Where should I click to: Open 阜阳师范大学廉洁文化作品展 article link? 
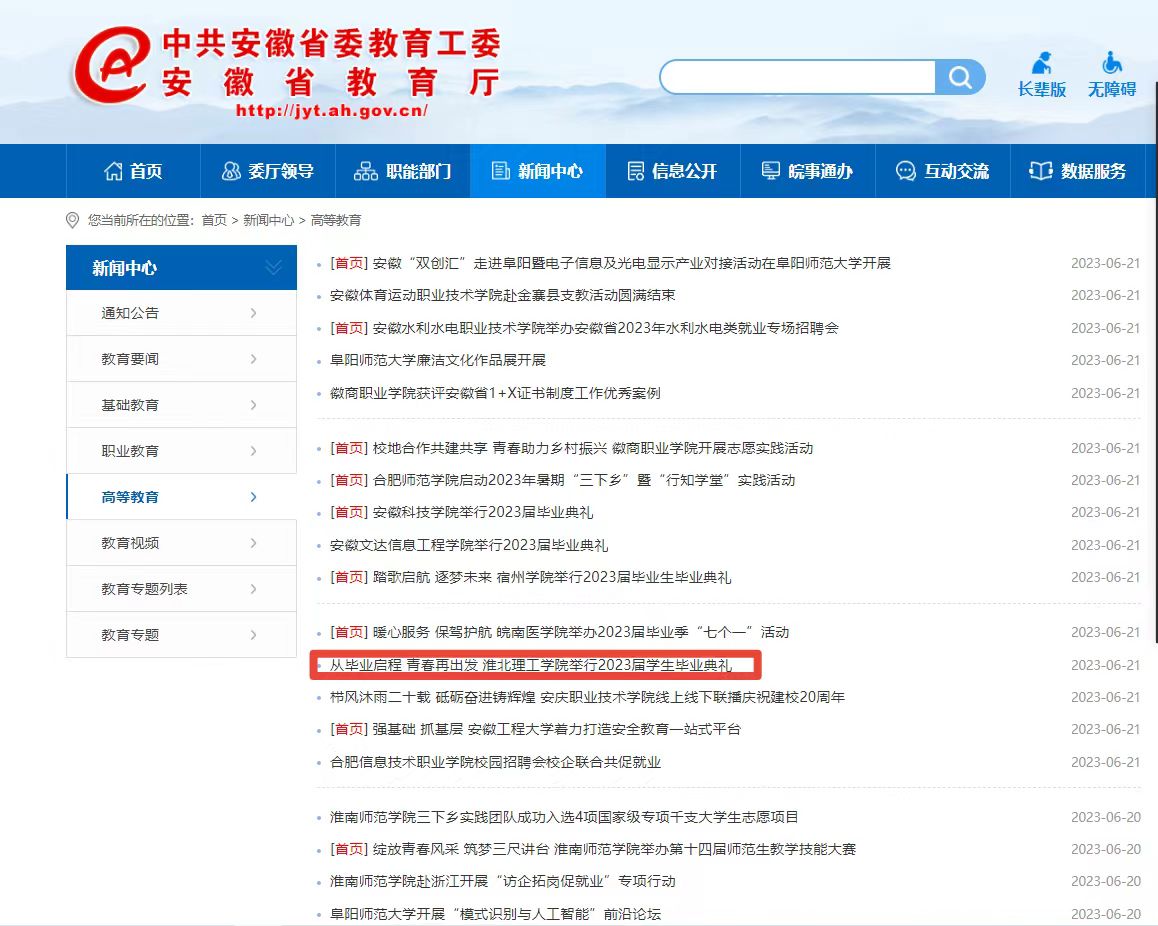click(x=437, y=360)
